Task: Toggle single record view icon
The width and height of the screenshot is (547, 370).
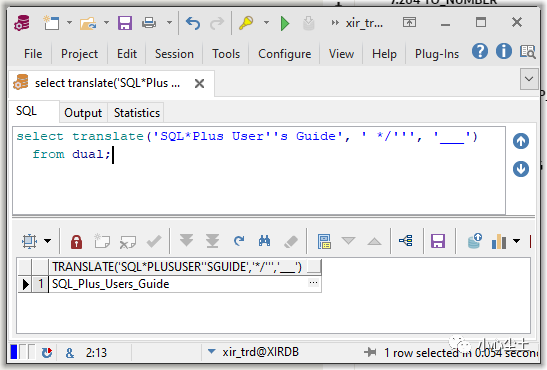Action: 324,241
